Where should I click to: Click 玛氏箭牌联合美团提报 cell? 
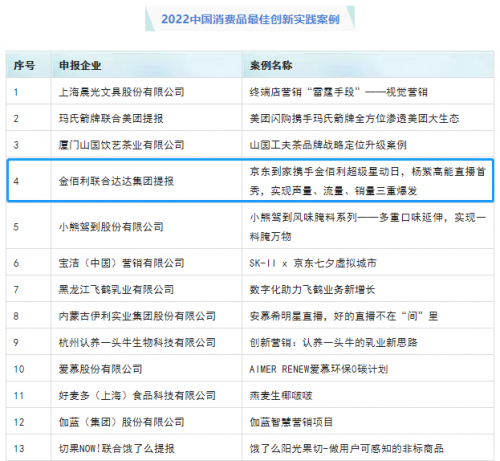click(x=111, y=118)
